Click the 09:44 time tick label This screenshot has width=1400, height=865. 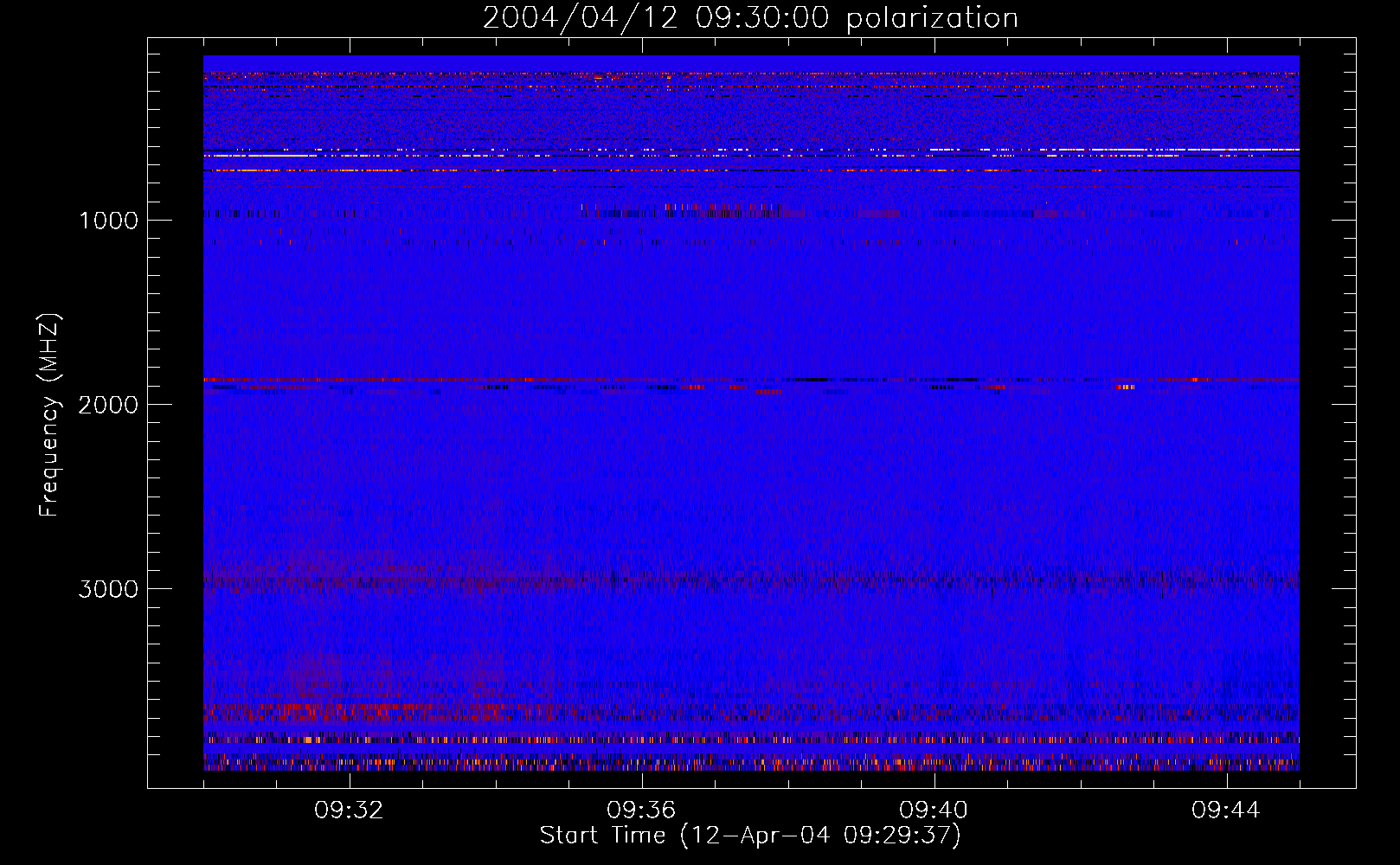coord(1226,811)
